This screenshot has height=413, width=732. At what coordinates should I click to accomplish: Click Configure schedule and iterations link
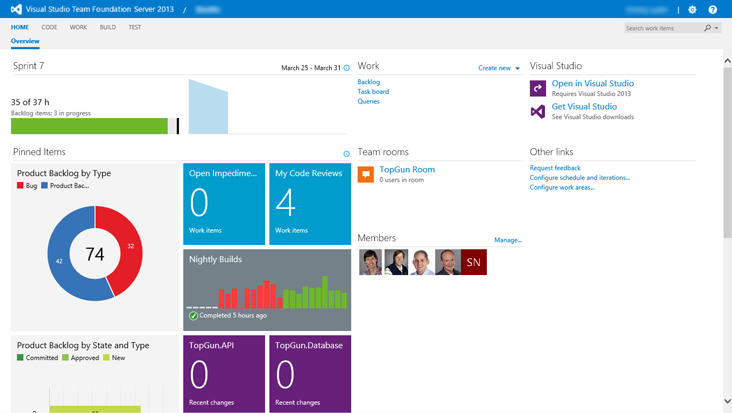coord(579,177)
